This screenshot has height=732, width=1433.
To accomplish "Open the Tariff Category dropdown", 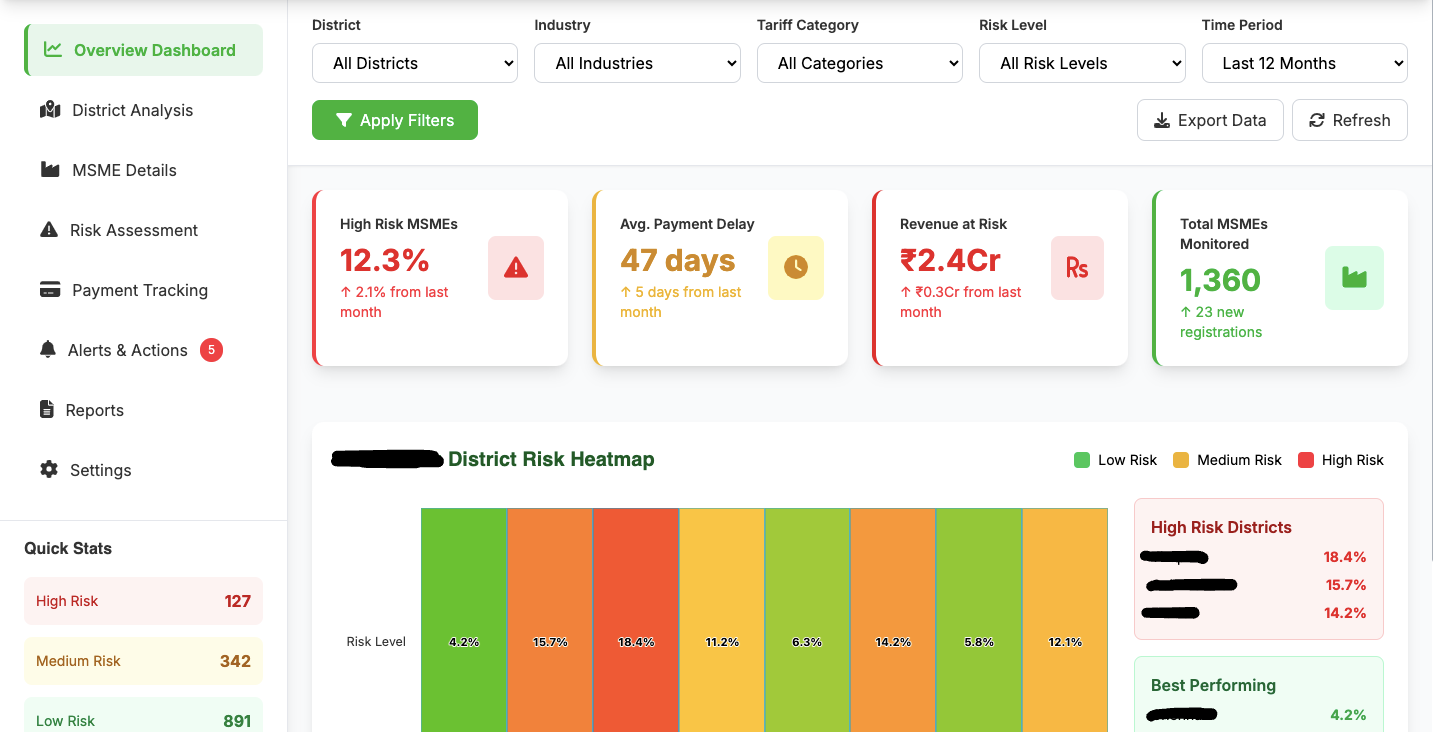I will coord(859,63).
